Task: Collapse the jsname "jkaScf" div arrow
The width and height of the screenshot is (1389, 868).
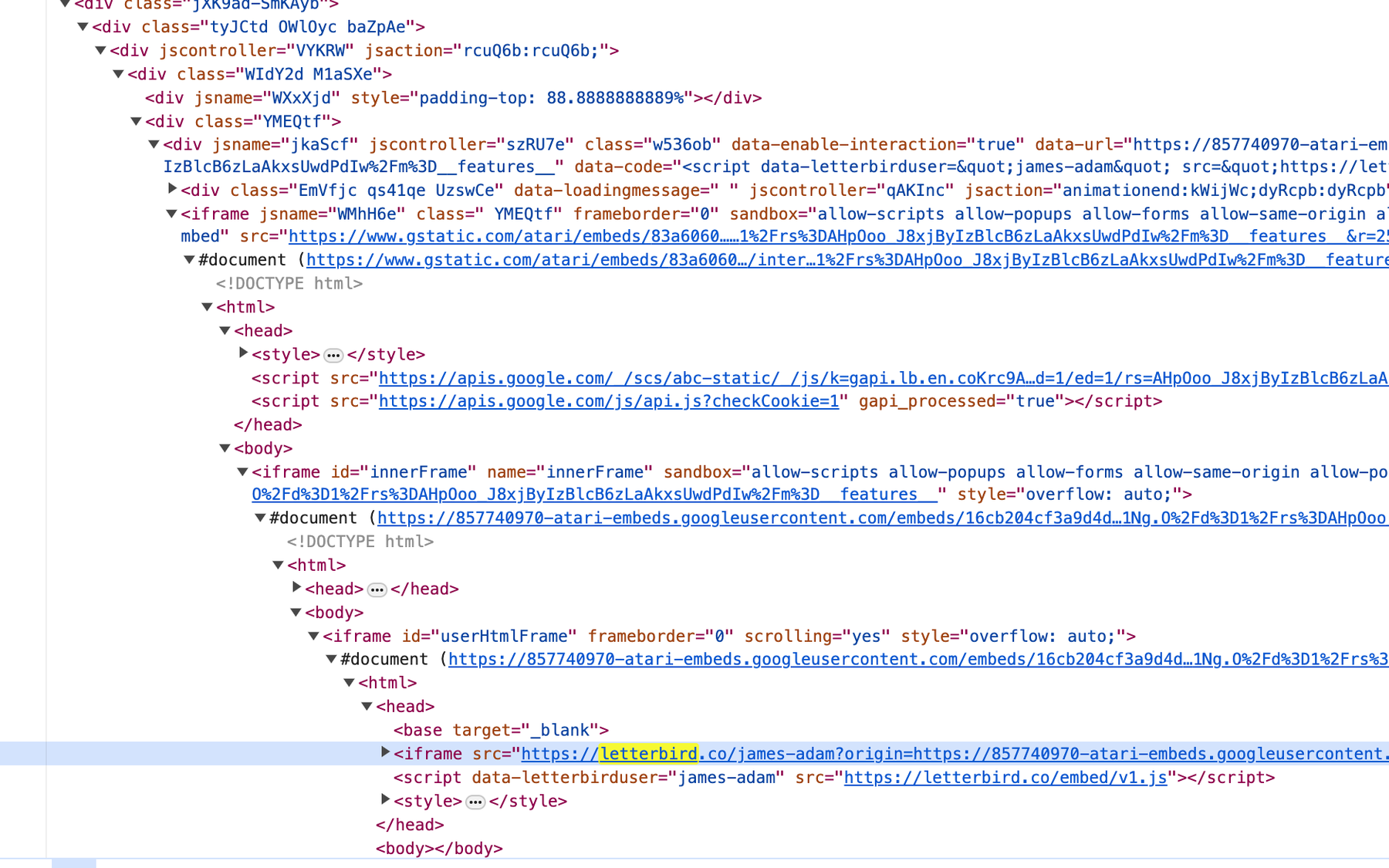Action: (x=154, y=144)
